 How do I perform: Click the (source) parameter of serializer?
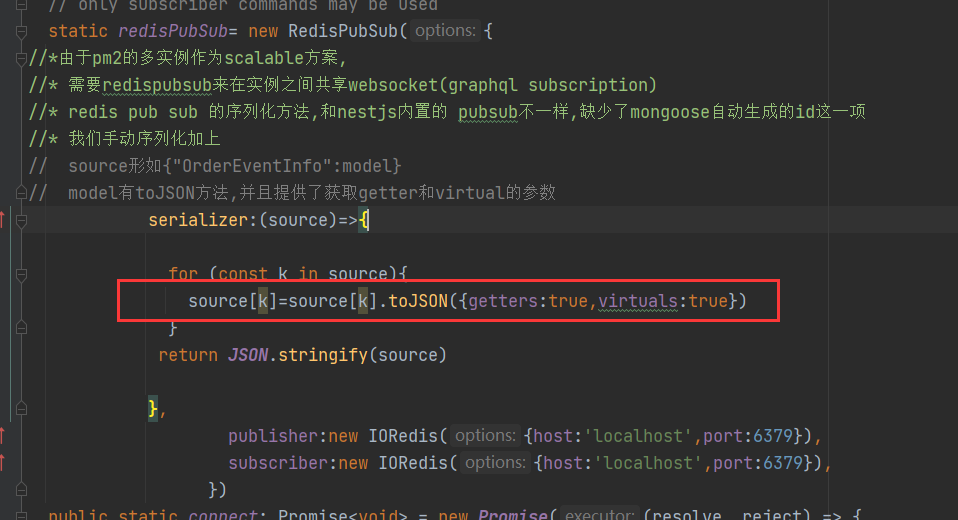[x=298, y=220]
